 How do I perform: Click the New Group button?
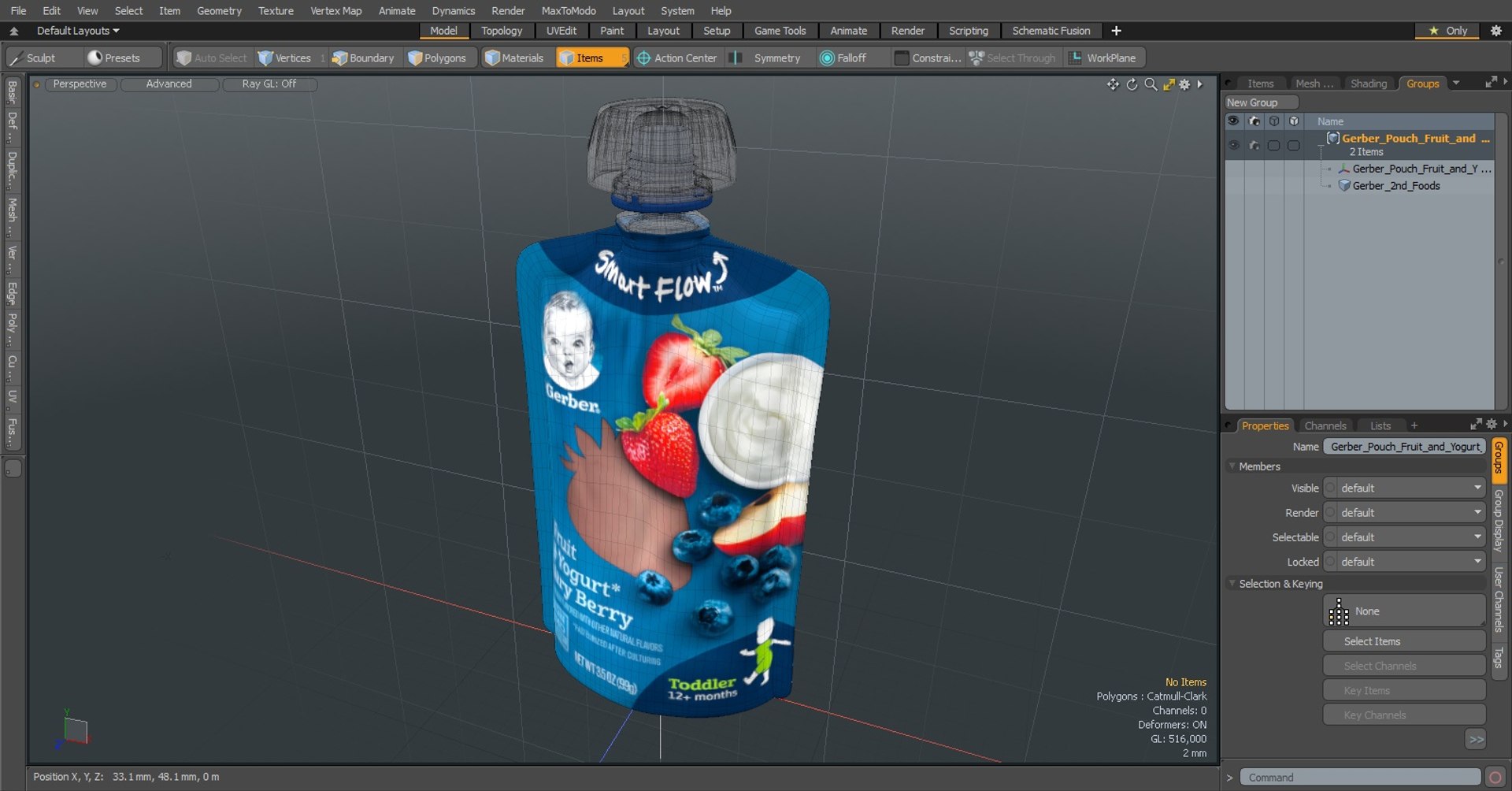pos(1261,102)
